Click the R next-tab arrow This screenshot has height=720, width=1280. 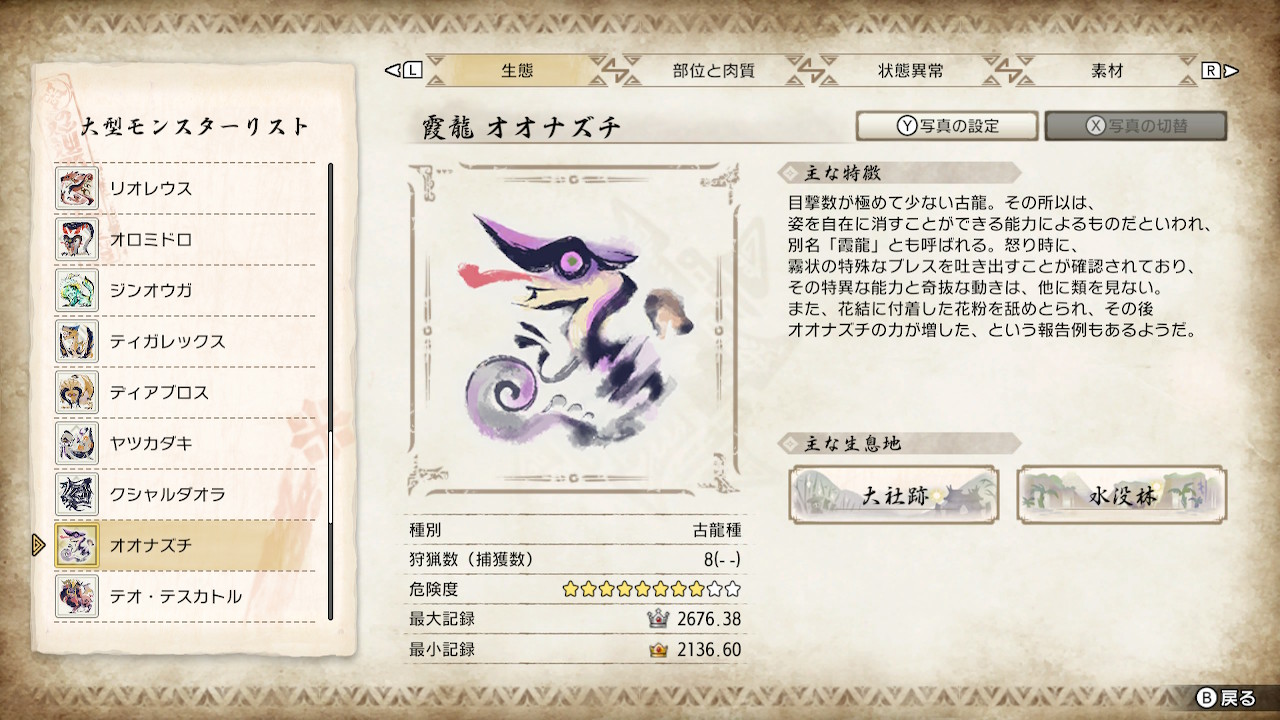[1220, 71]
